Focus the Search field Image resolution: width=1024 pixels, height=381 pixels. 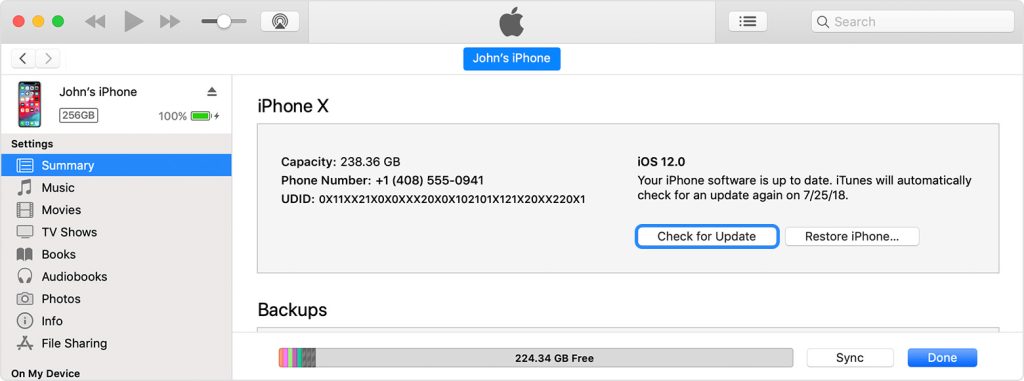[912, 22]
